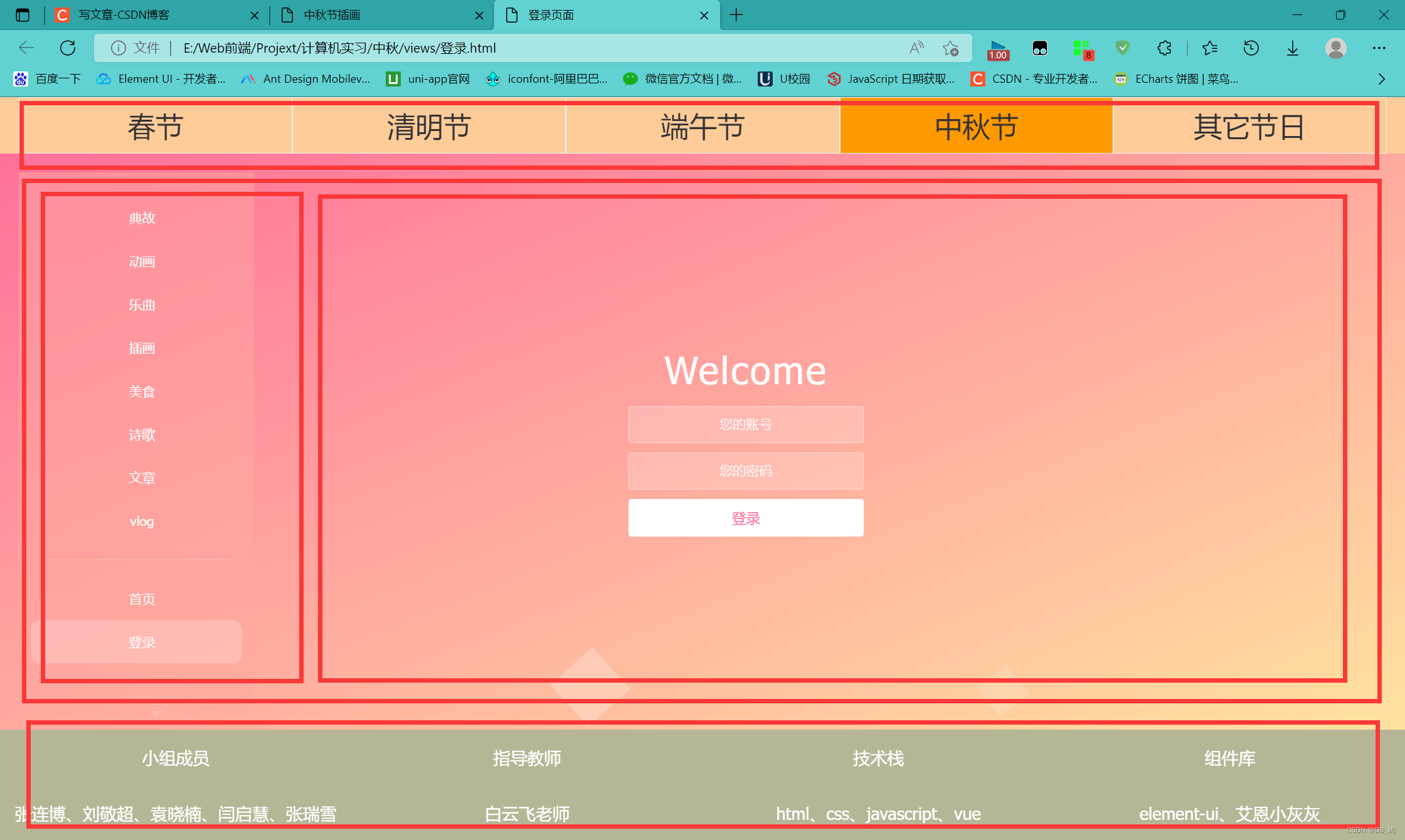Open uni-app官网 bookmark
Viewport: 1405px width, 840px height.
(x=428, y=79)
